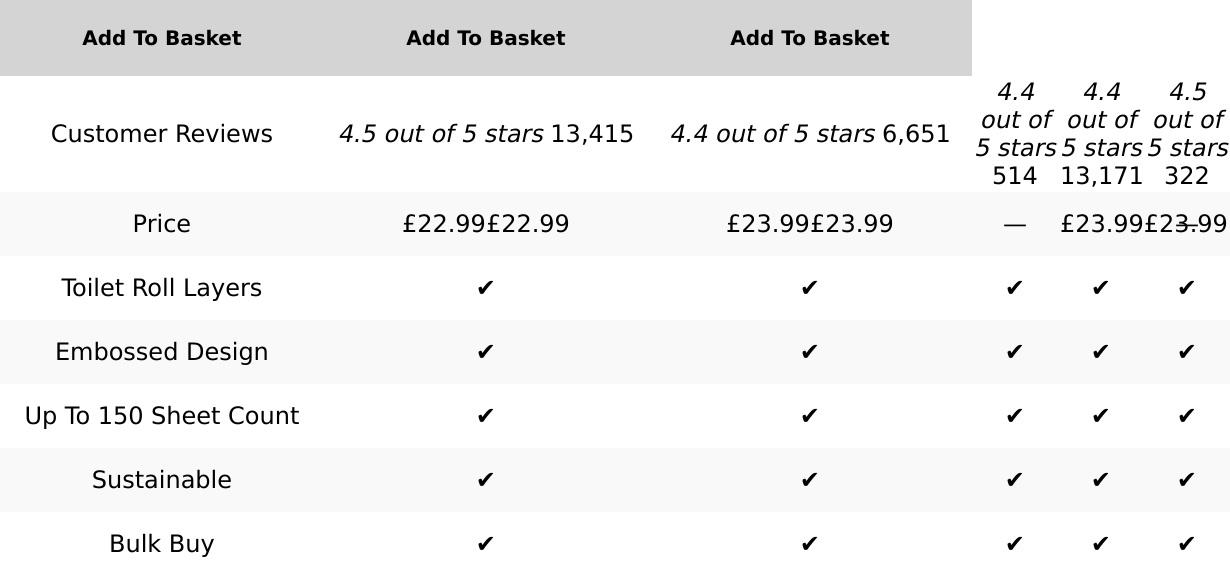
Task: Open the 6,651 customer reviews rating
Action: point(809,134)
